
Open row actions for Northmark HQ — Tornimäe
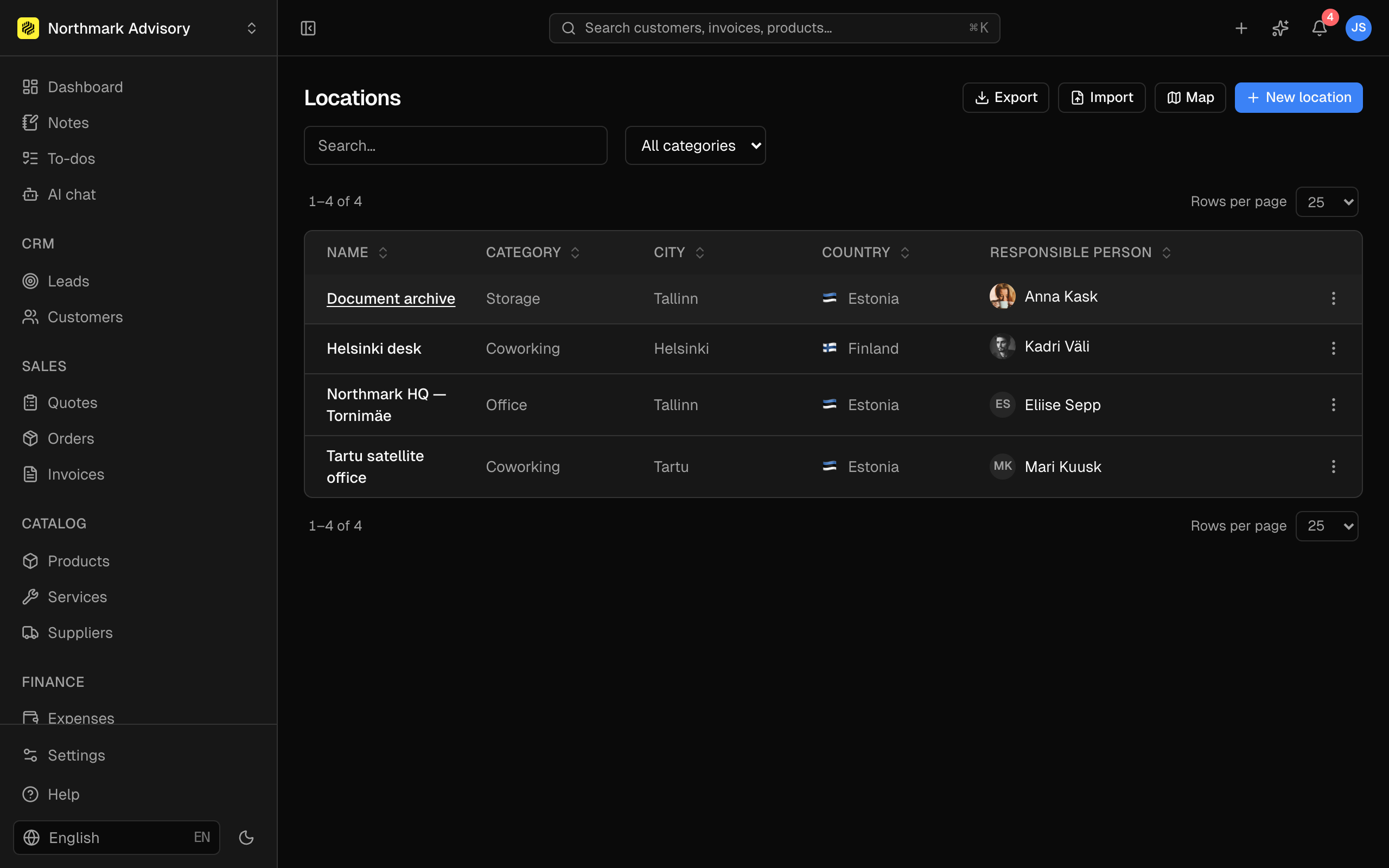1333,405
